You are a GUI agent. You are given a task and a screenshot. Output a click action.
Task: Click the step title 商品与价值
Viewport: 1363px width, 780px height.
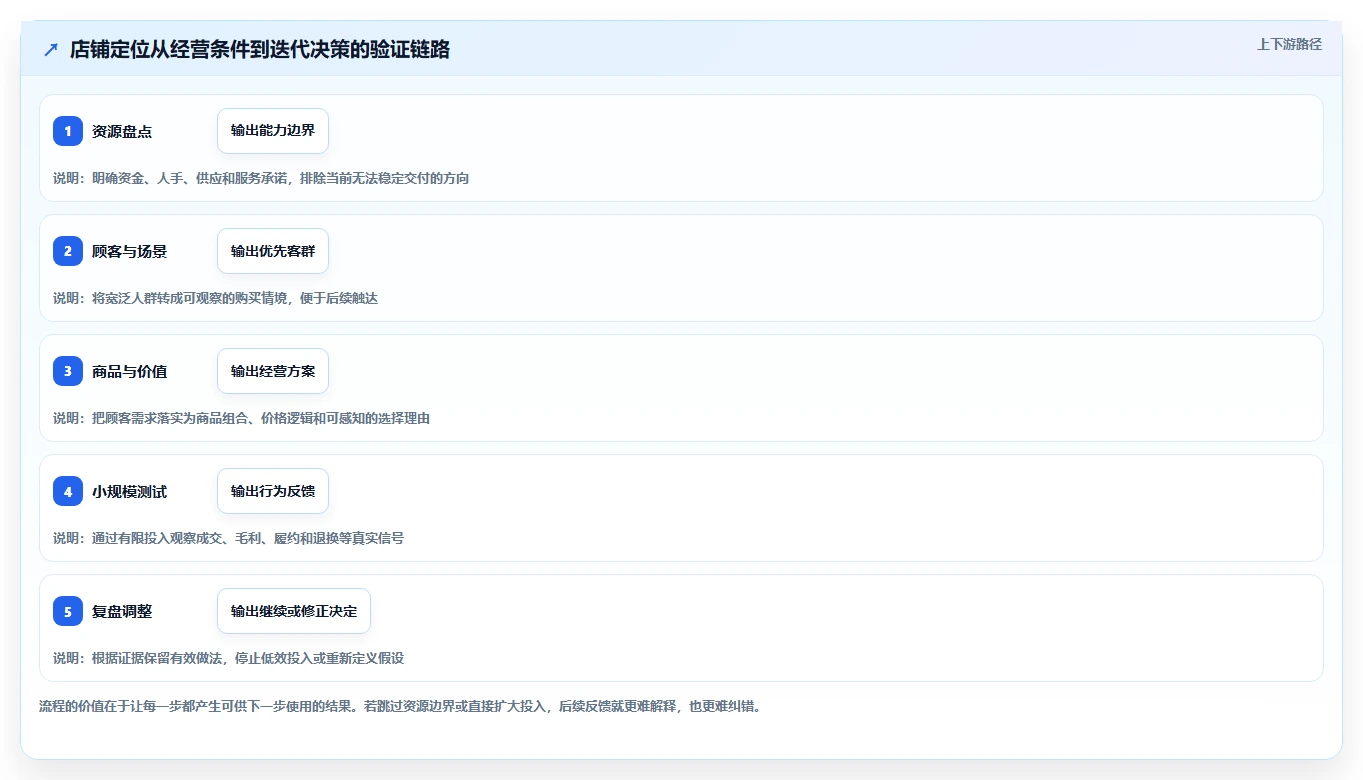click(x=130, y=371)
